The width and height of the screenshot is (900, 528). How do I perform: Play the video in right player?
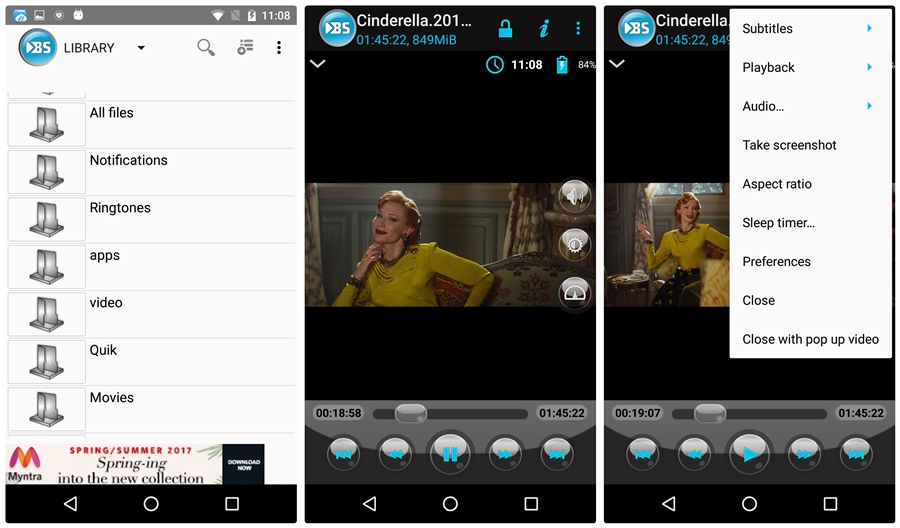tap(750, 454)
